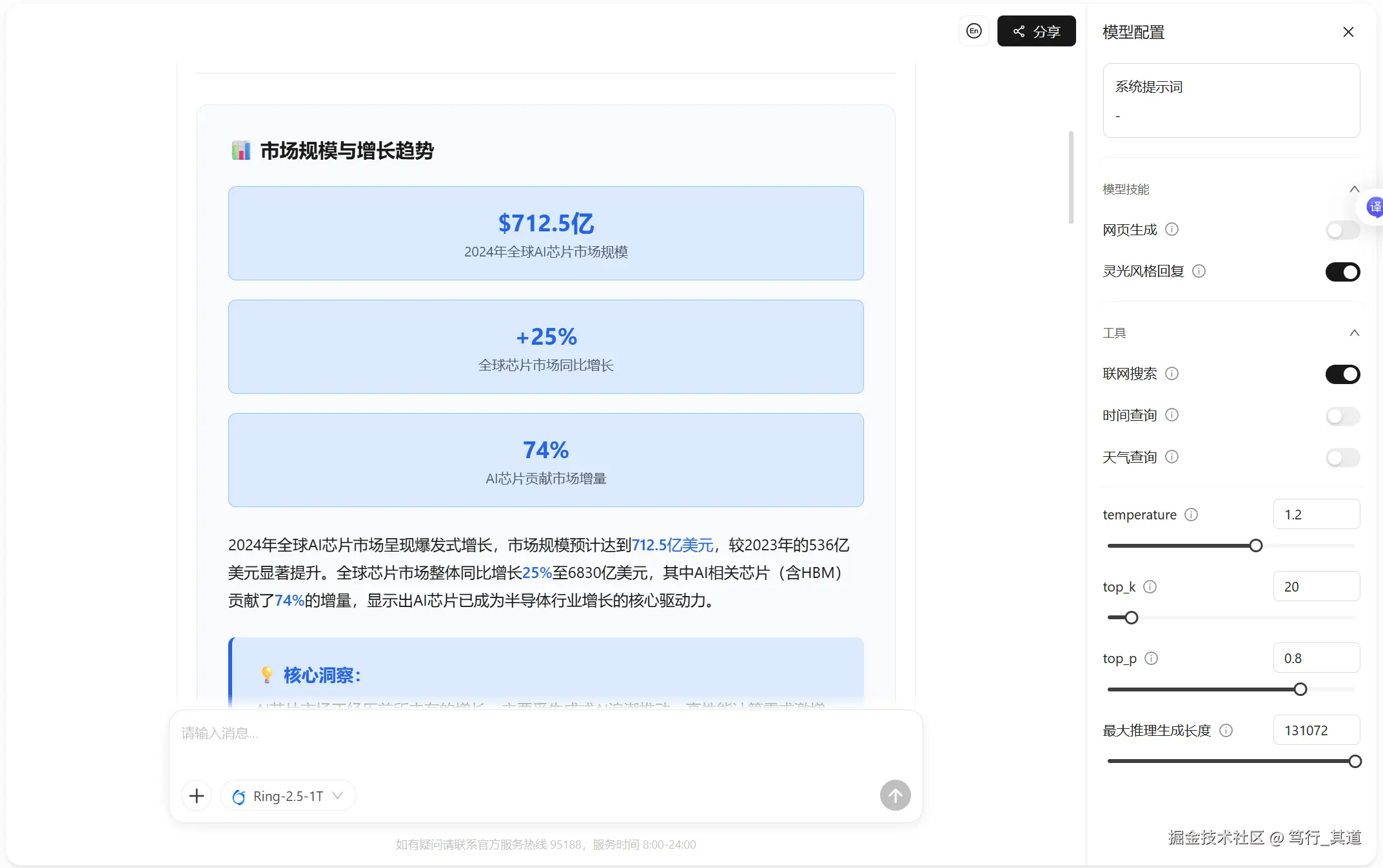Viewport: 1383px width, 868px height.
Task: Close the 模型配置 panel
Action: click(1348, 32)
